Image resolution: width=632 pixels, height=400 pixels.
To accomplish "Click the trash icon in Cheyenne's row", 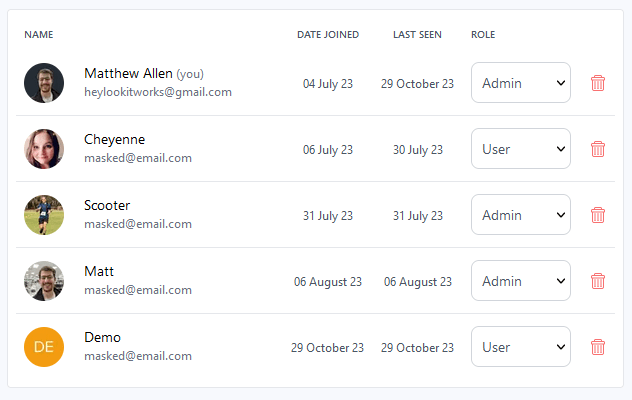I will pos(598,149).
